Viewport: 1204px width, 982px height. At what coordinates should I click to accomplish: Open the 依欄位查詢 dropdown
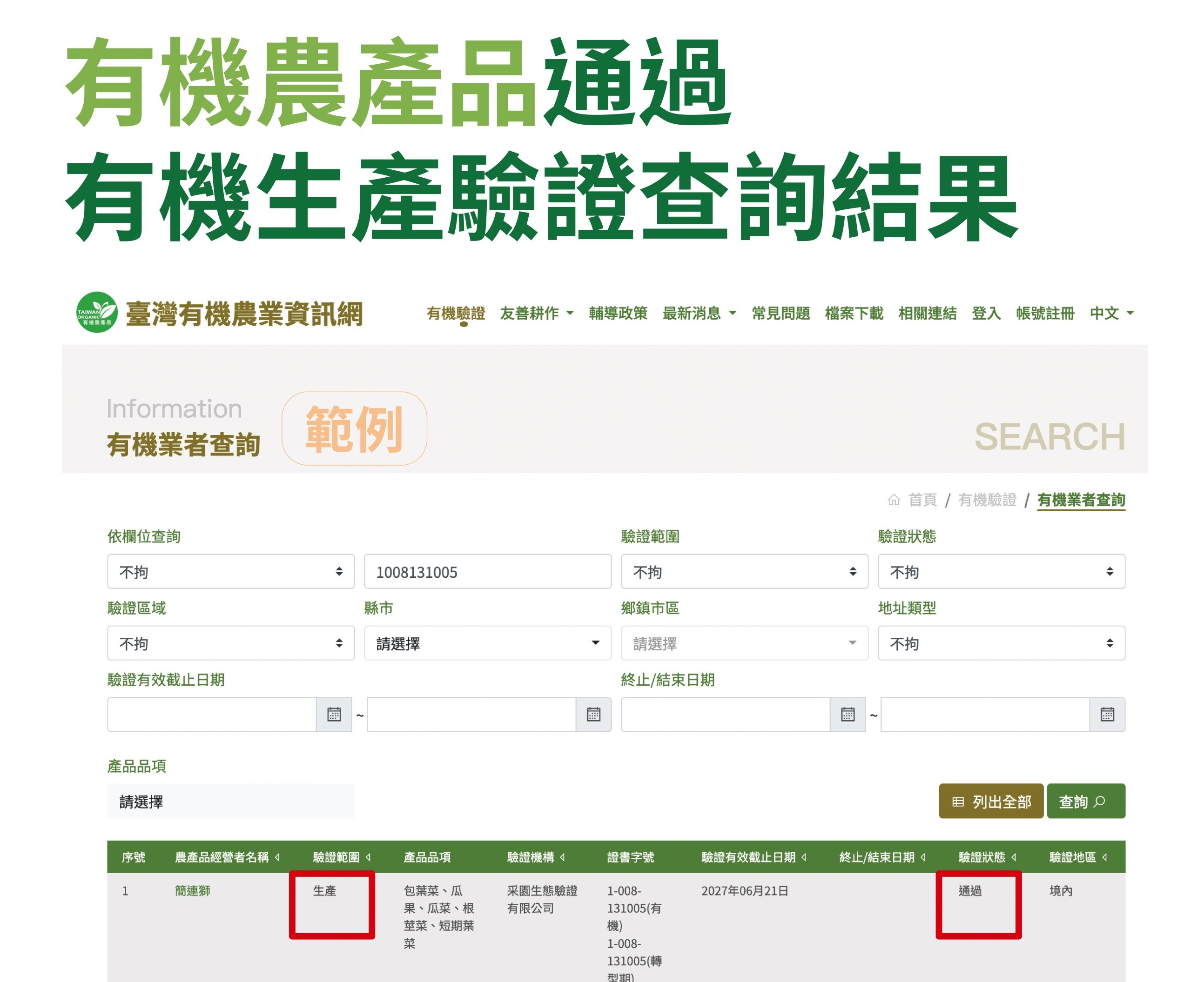(230, 571)
